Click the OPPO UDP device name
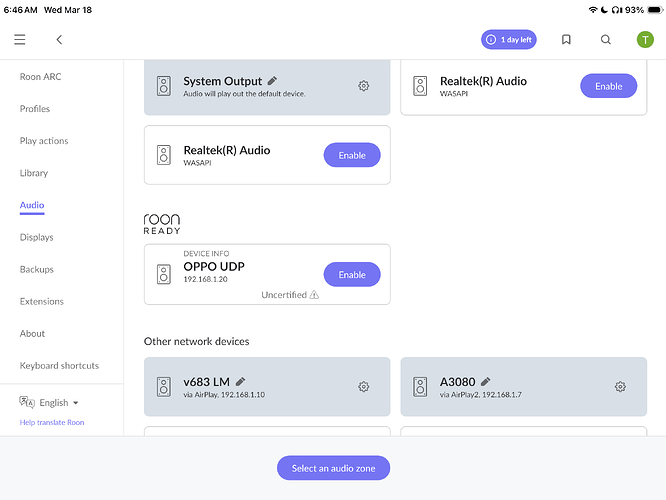Image resolution: width=666 pixels, height=500 pixels. [x=214, y=266]
